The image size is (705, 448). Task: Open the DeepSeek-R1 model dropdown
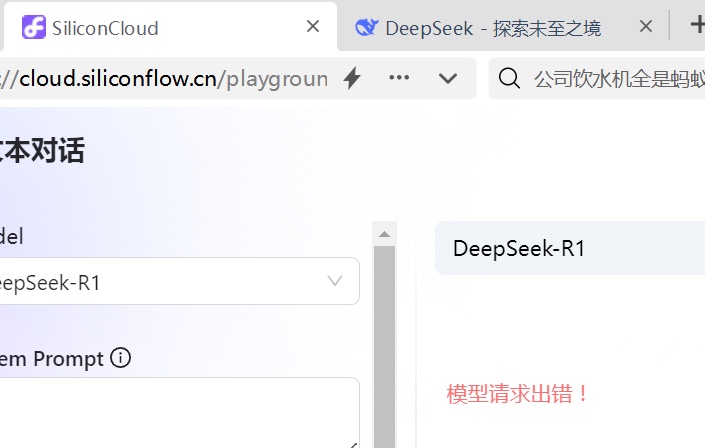pyautogui.click(x=179, y=281)
